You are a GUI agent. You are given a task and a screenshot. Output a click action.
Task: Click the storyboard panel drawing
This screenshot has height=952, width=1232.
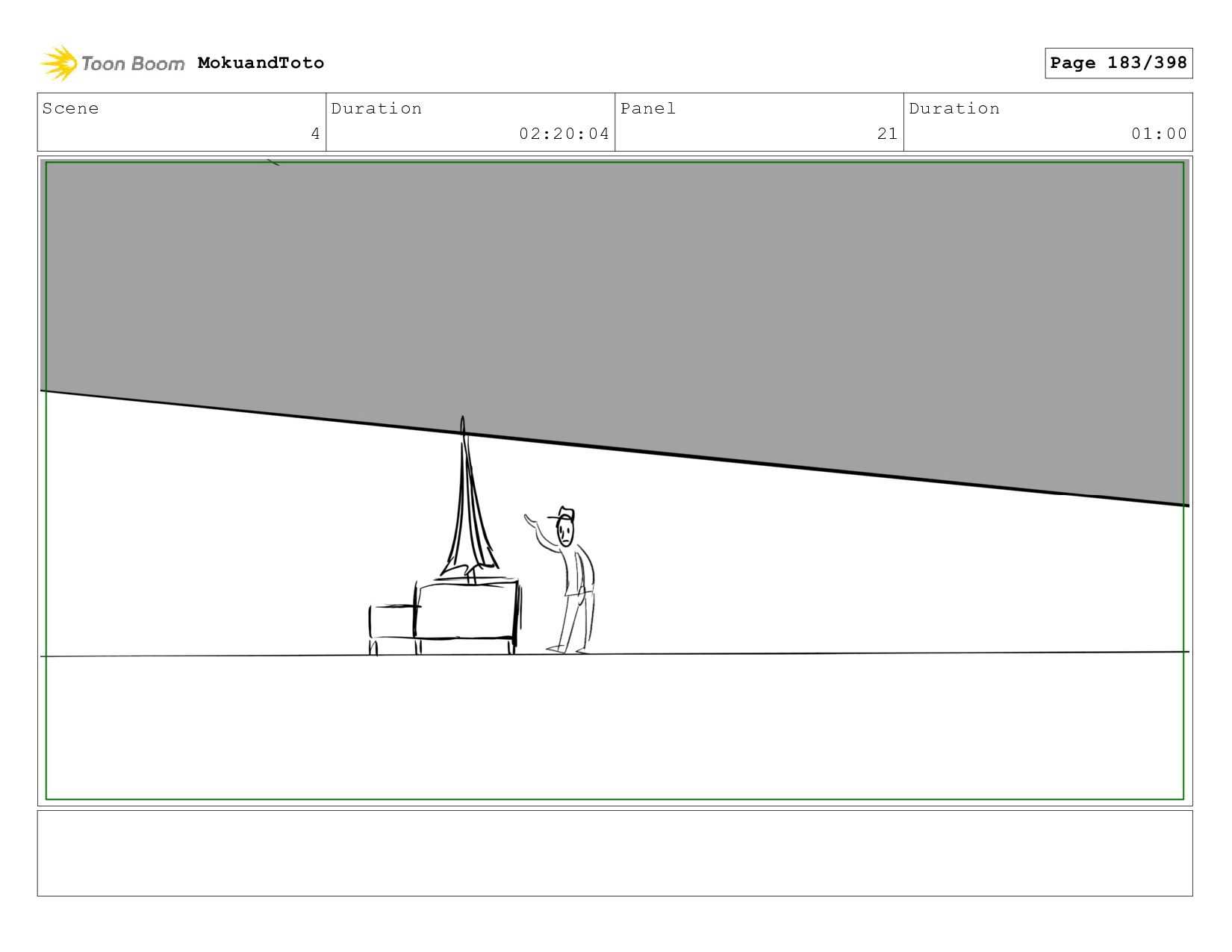615,481
